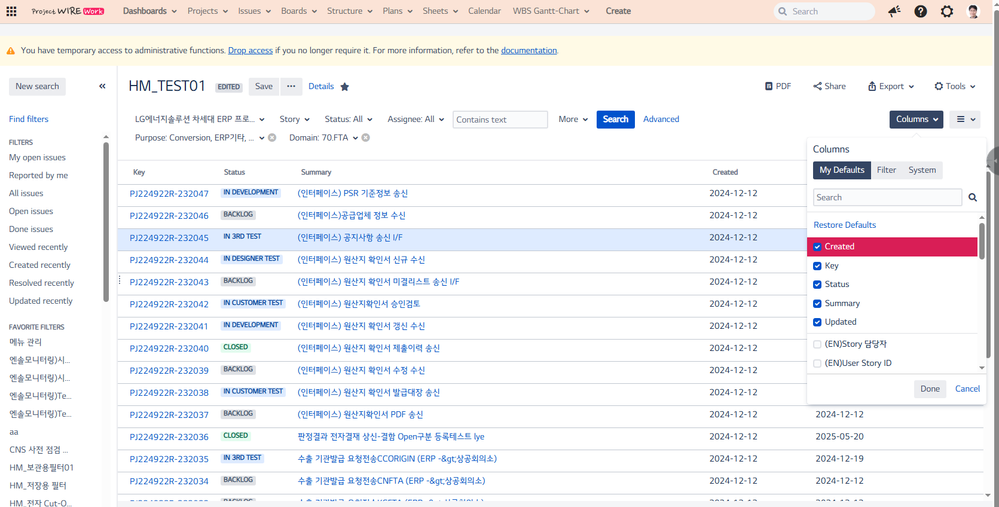999x507 pixels.
Task: Uncheck the Updated column checkbox
Action: tap(817, 322)
